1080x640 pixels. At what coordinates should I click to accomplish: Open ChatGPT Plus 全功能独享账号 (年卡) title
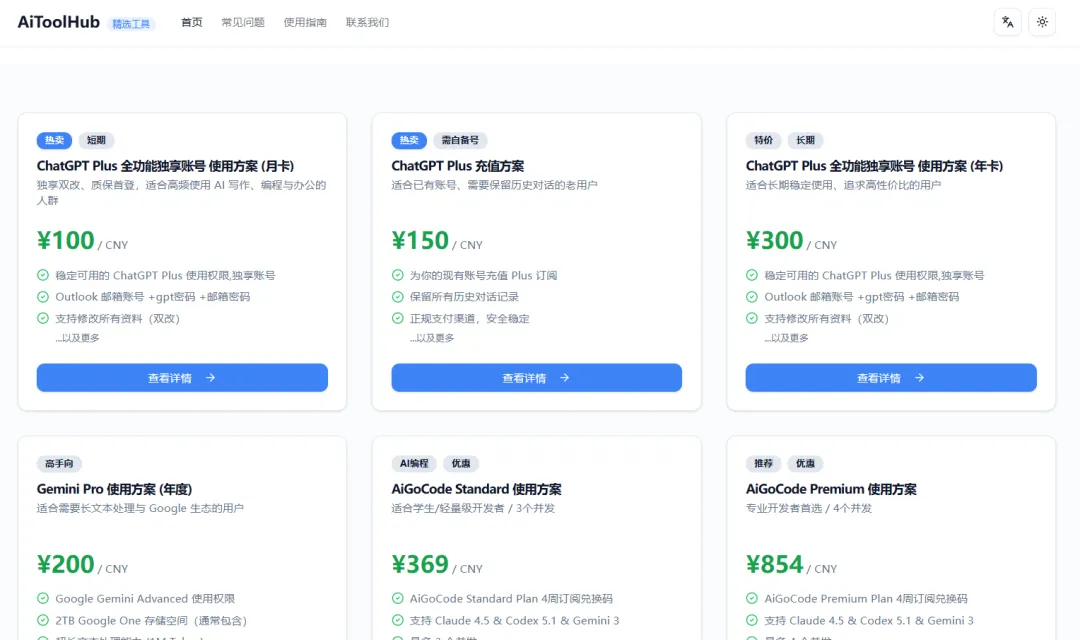point(874,166)
